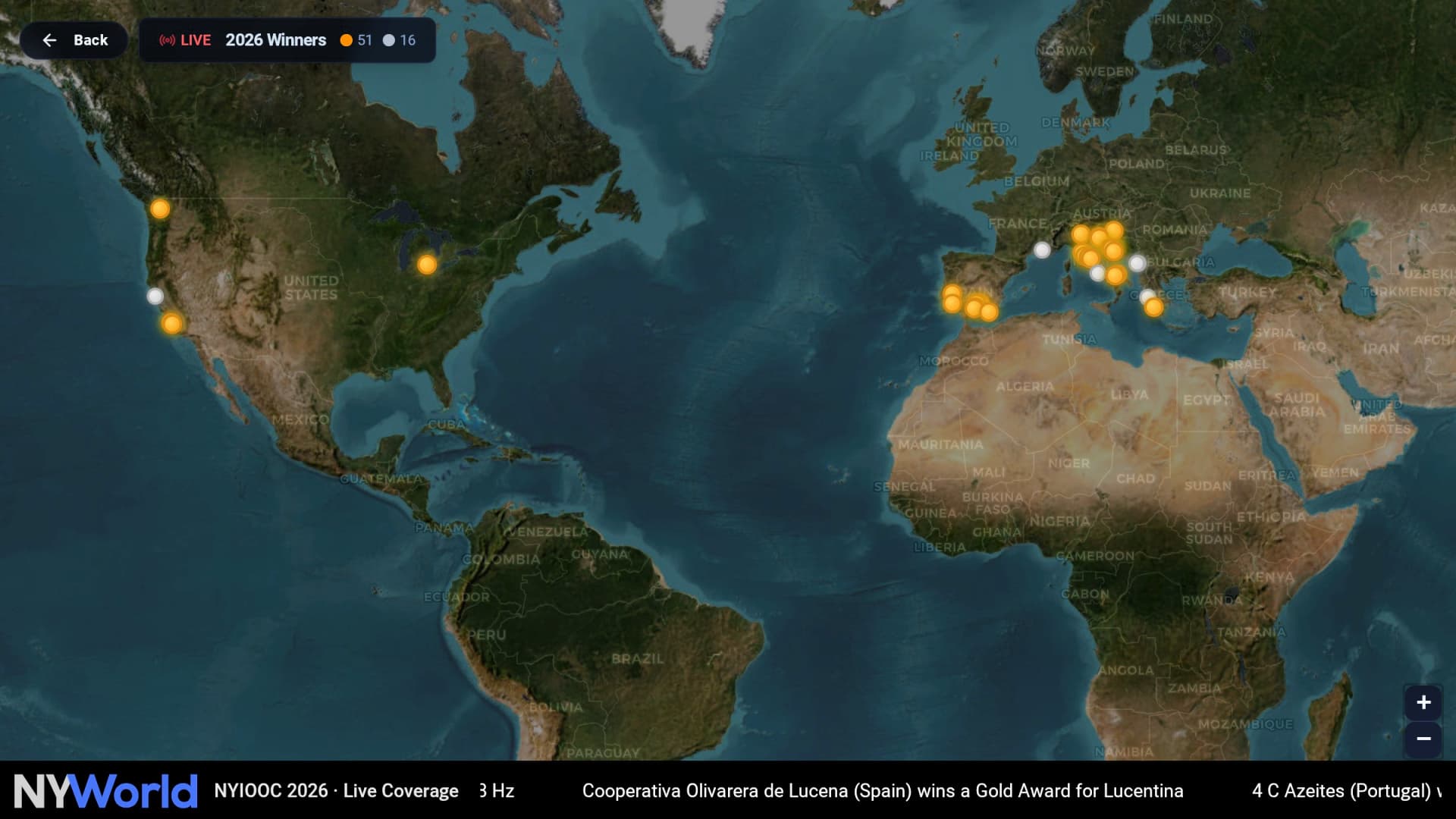
Task: Select gold marker in southern Greece
Action: pyautogui.click(x=1153, y=307)
